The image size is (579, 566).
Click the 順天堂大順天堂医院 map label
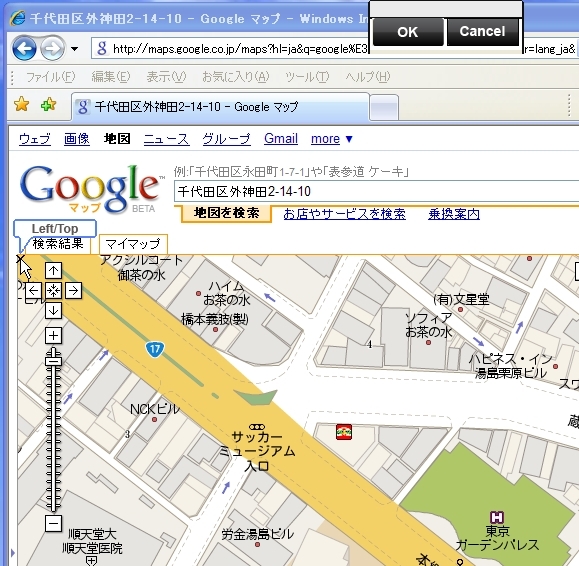click(92, 541)
